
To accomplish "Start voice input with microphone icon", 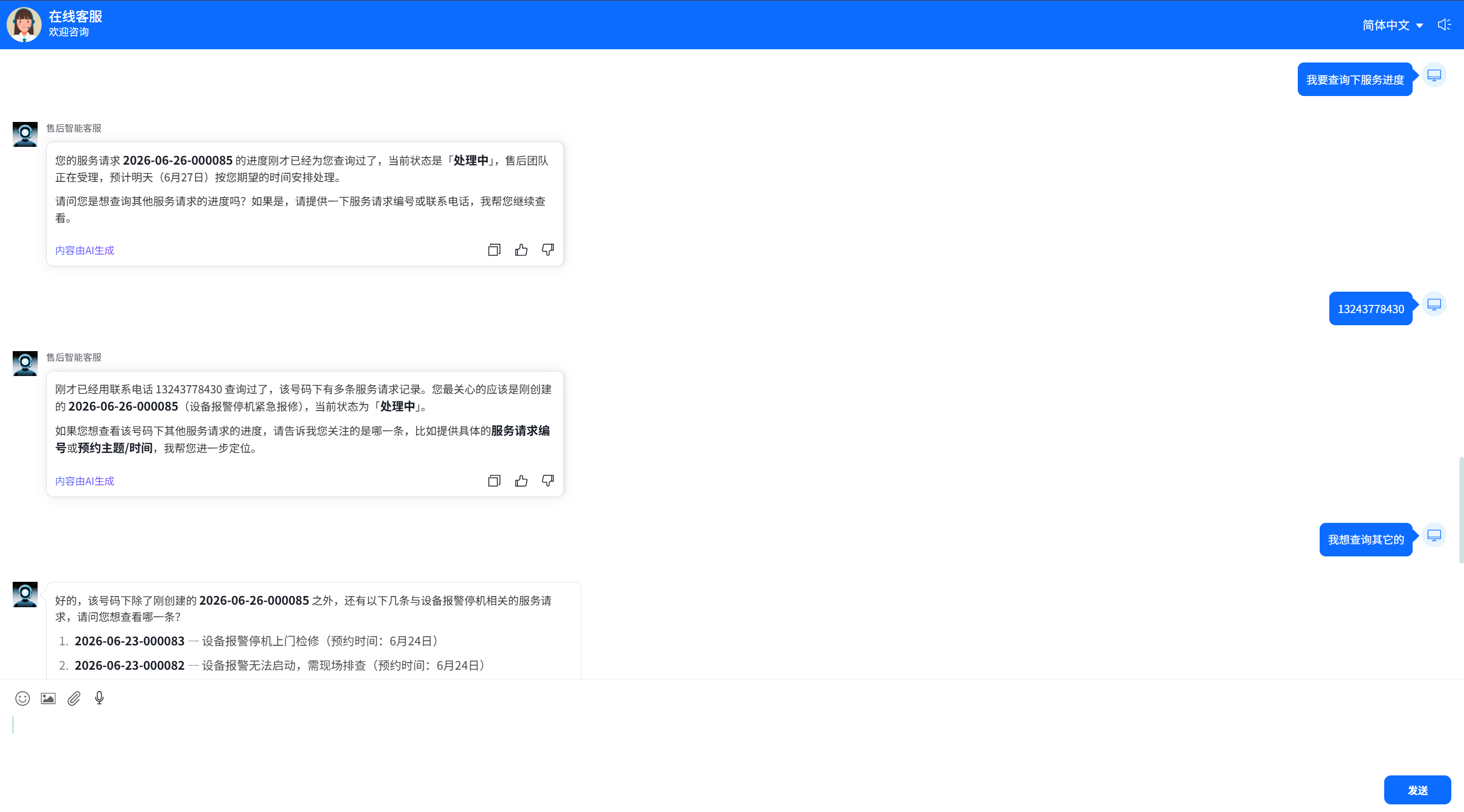I will 100,698.
